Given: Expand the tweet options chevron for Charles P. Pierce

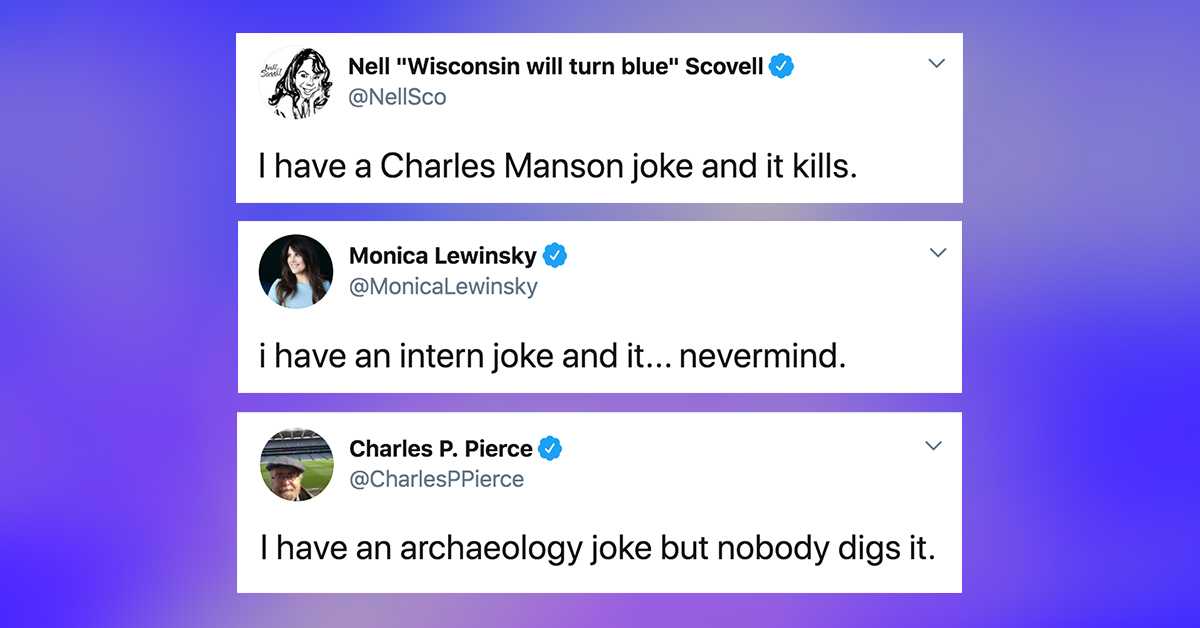Looking at the screenshot, I should tap(933, 446).
